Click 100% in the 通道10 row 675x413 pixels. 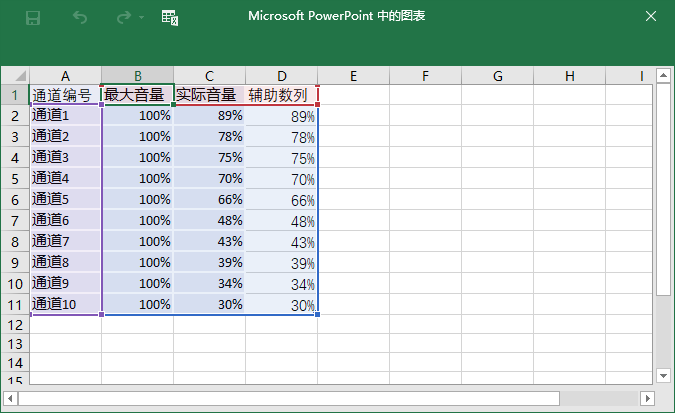coord(138,304)
